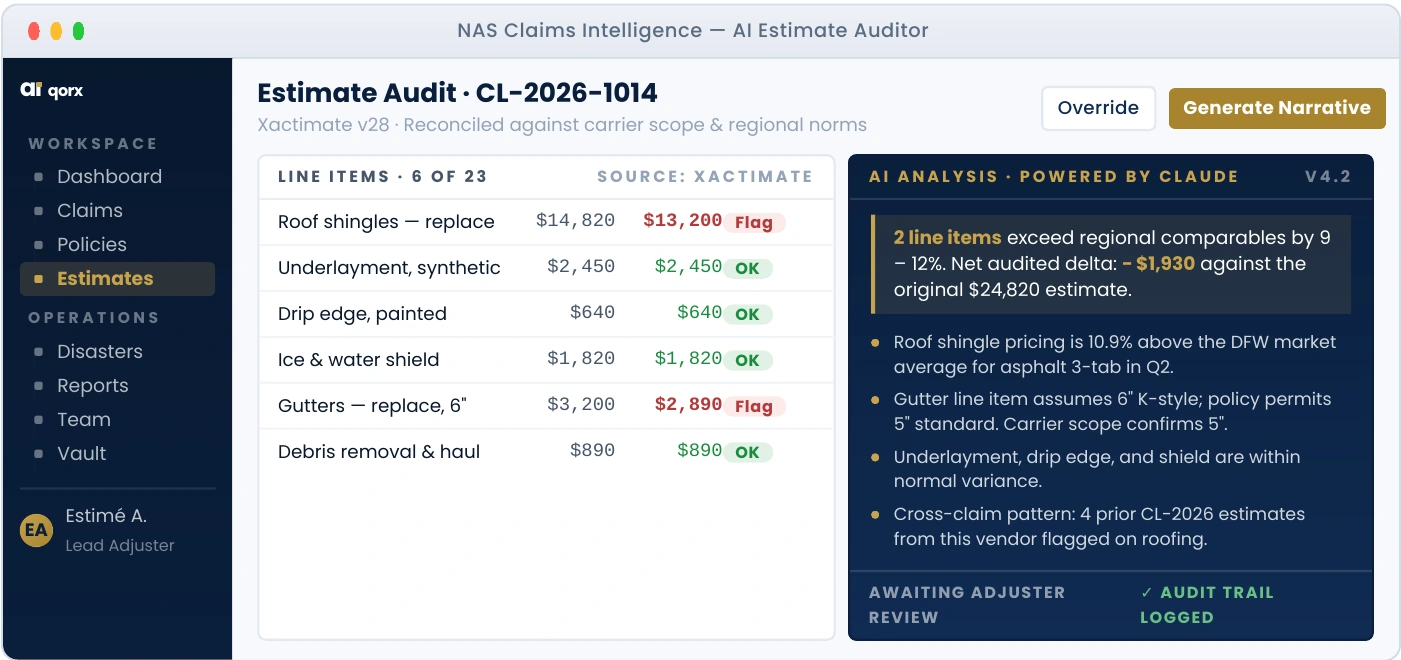Click original amount $3,200 for gutters

[581, 405]
